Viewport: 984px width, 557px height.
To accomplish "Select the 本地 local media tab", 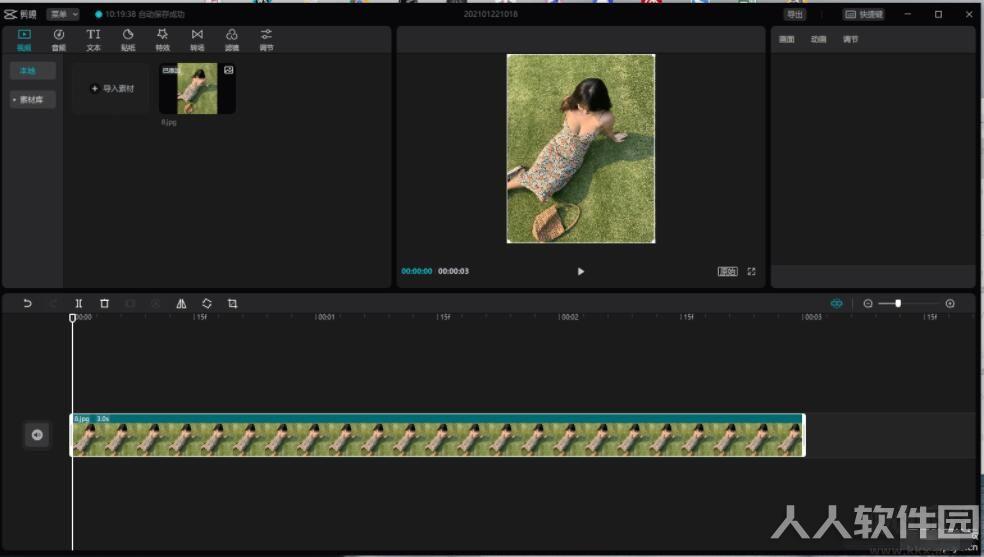I will click(32, 71).
